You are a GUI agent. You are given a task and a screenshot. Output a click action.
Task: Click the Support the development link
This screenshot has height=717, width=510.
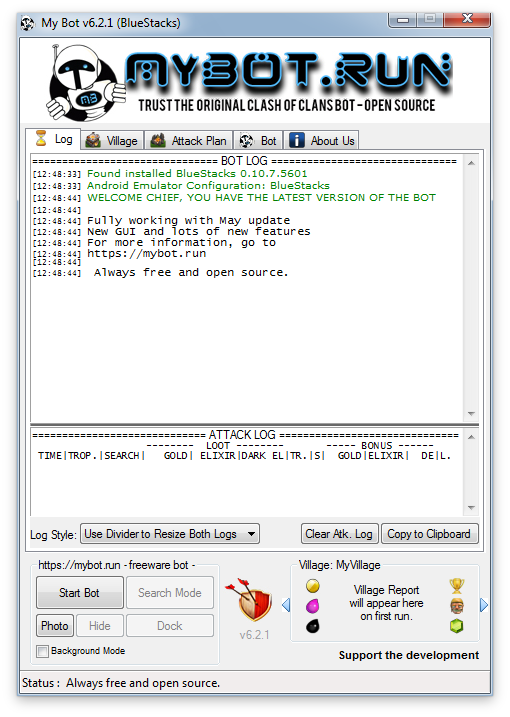[408, 655]
